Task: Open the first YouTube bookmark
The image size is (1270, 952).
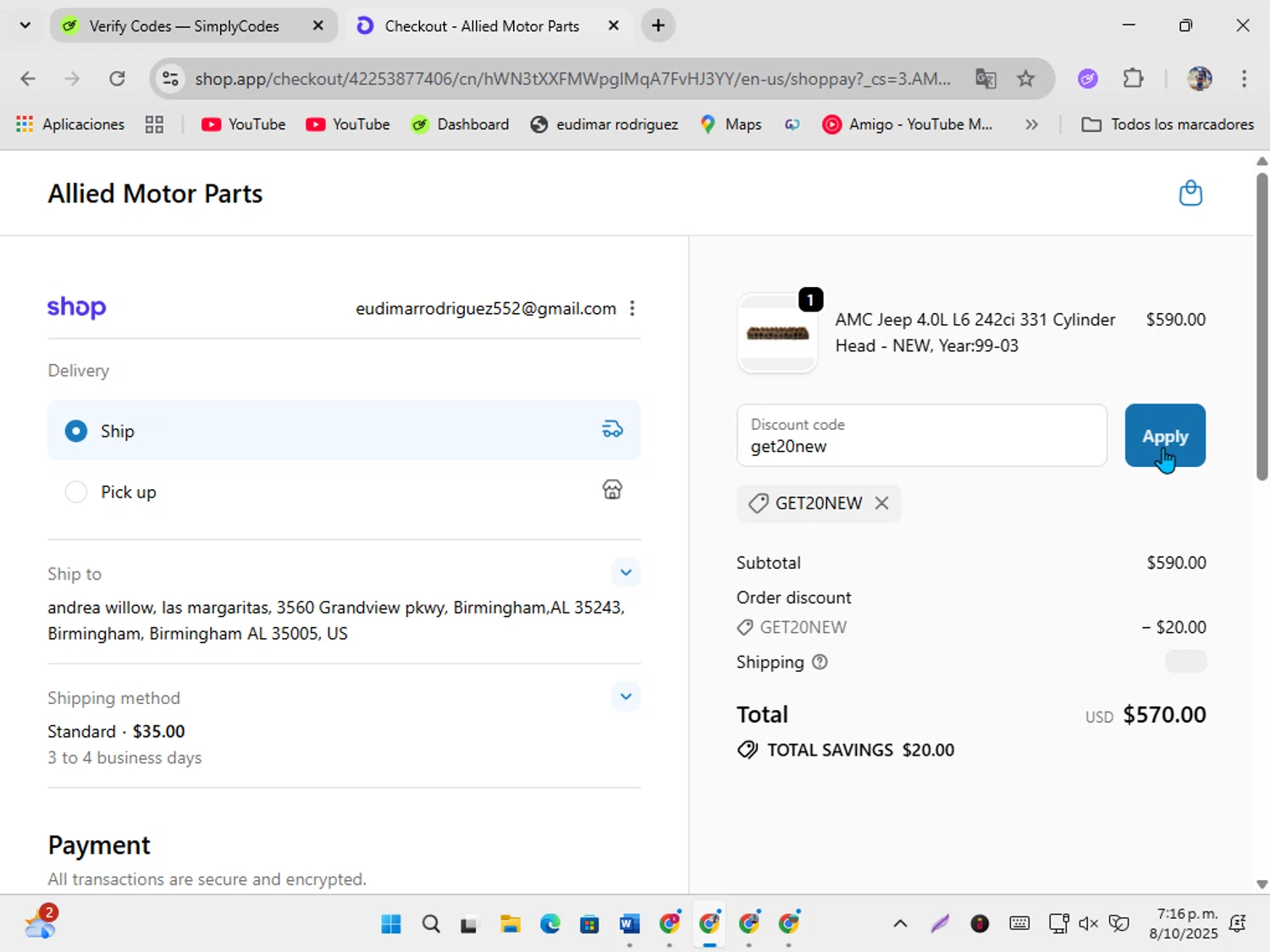Action: (x=244, y=124)
